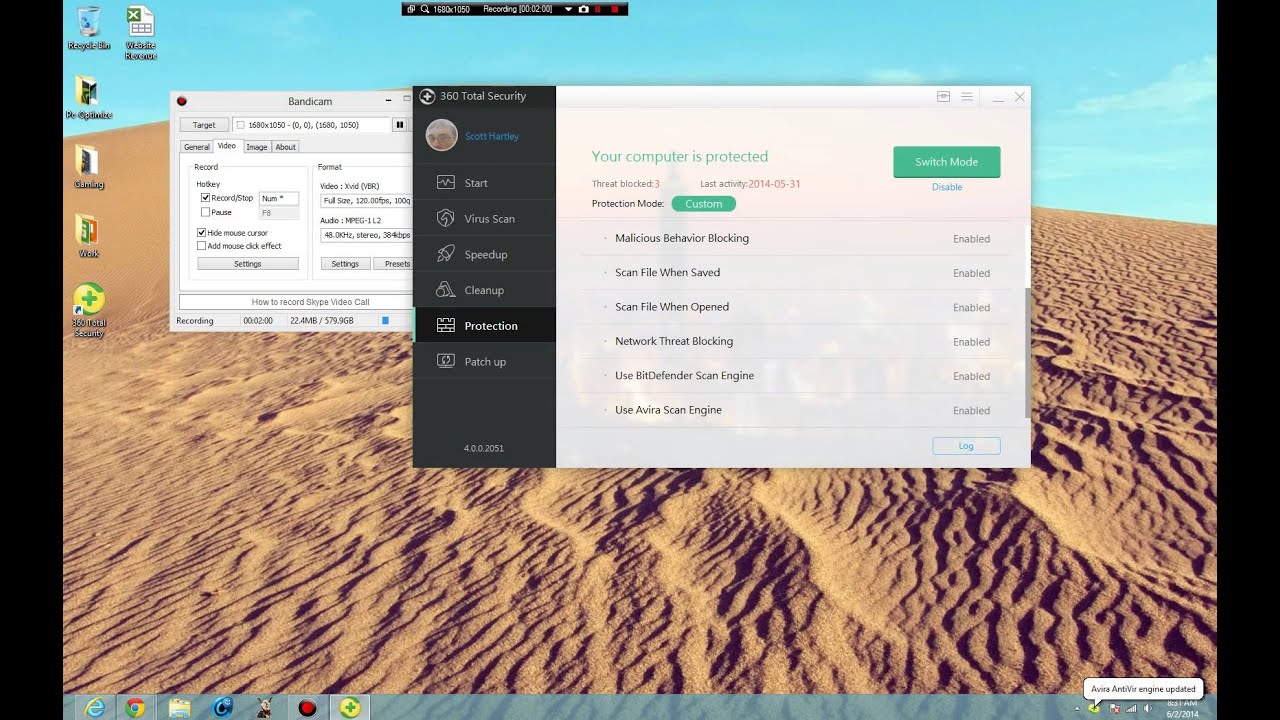This screenshot has width=1280, height=720.
Task: Open the Gaming desktop folder
Action: [x=88, y=167]
